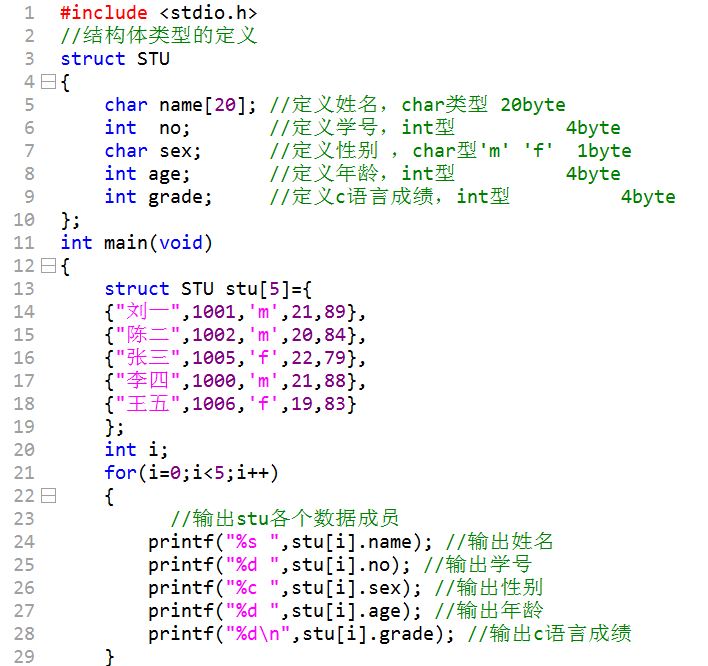
Task: Click line number 10 in the gutter
Action: tap(24, 220)
